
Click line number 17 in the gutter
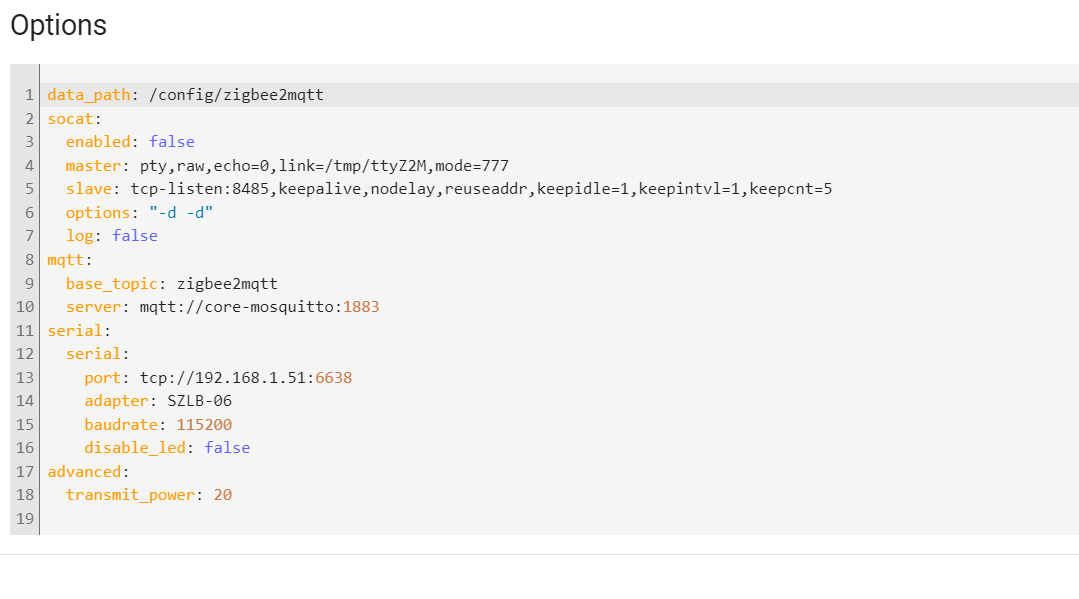26,471
